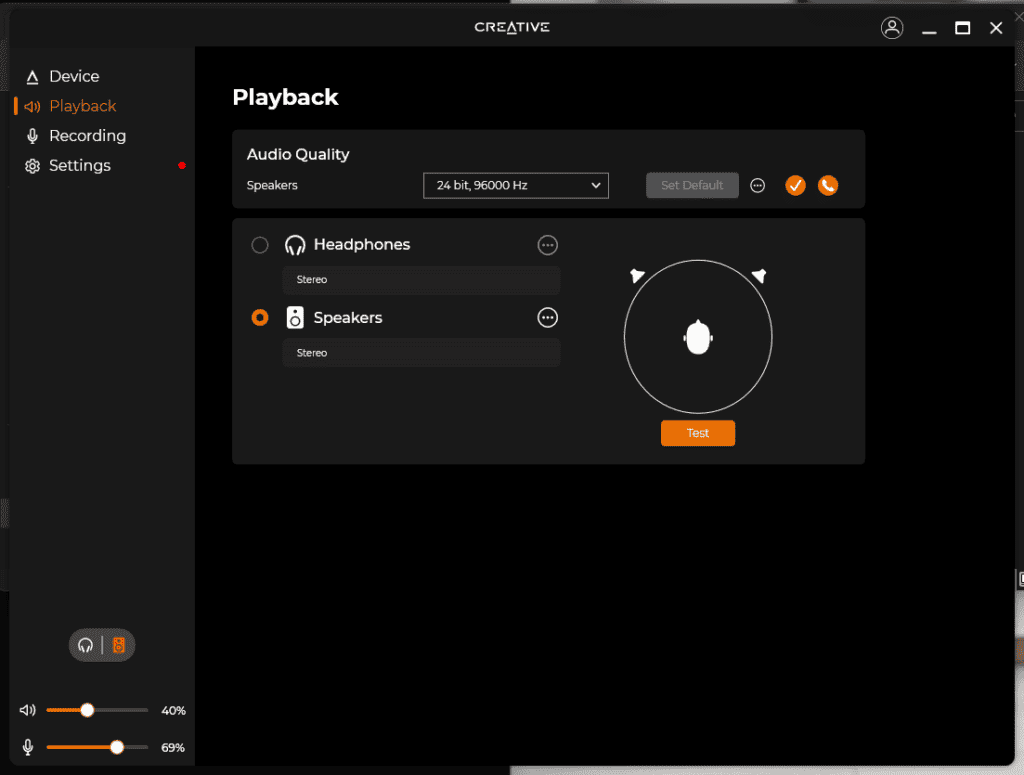Click the Set Default button
The image size is (1024, 775).
(692, 185)
